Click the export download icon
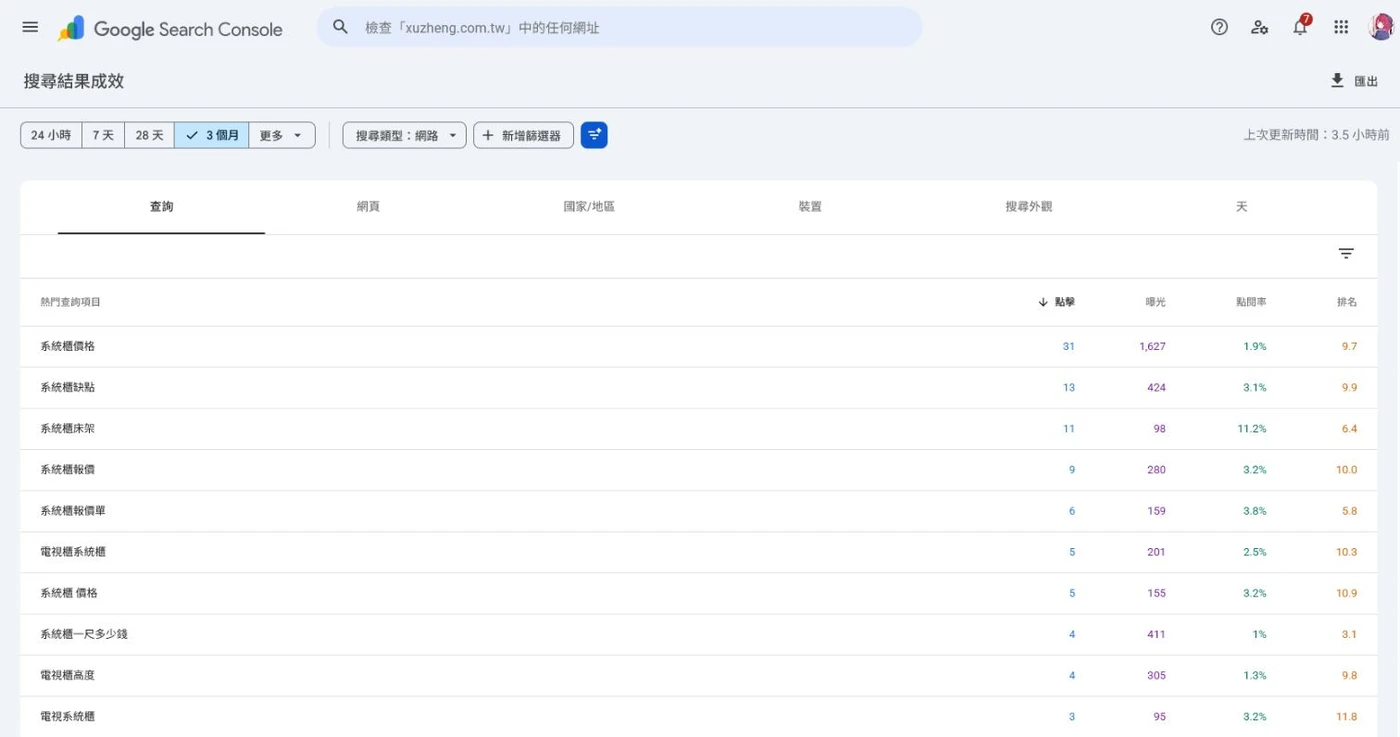This screenshot has height=737, width=1400. [1337, 80]
